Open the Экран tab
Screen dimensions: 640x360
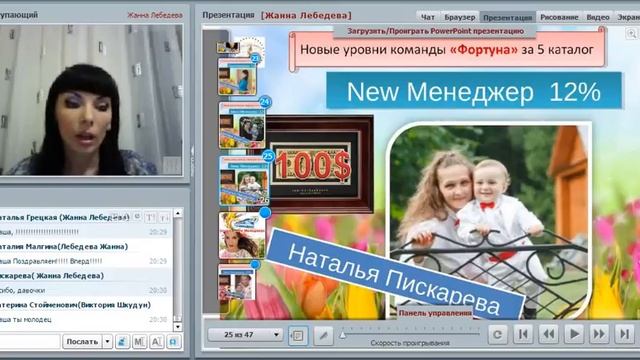[628, 17]
